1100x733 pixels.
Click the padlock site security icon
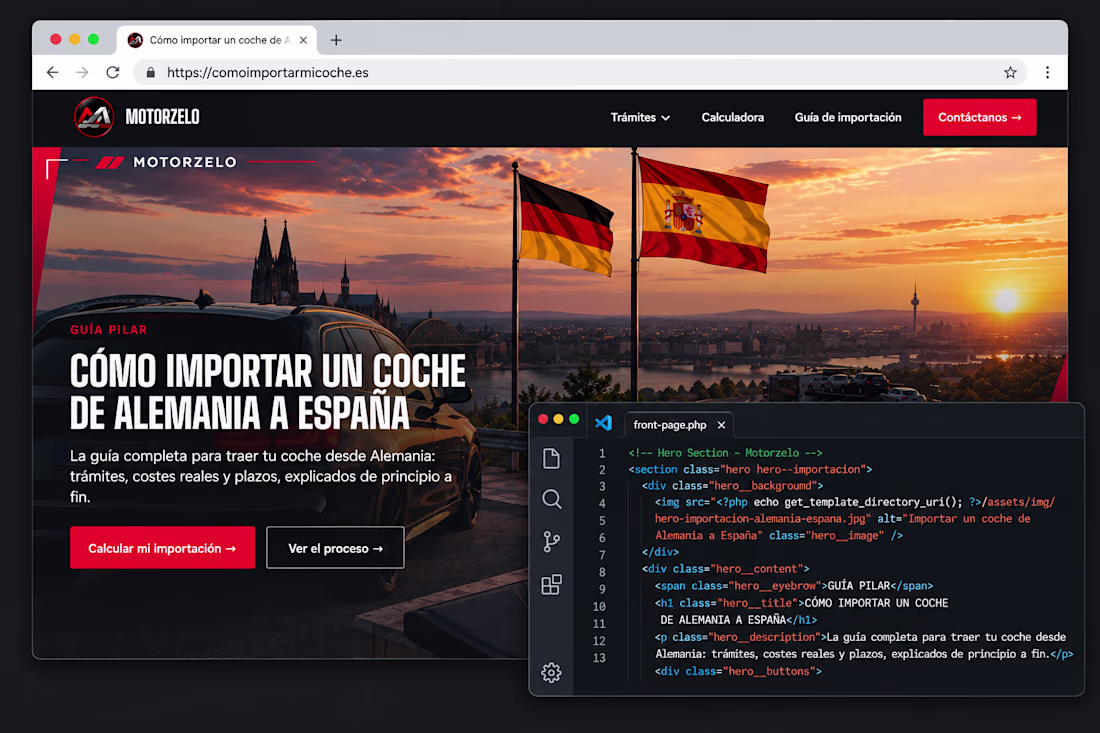(x=150, y=72)
